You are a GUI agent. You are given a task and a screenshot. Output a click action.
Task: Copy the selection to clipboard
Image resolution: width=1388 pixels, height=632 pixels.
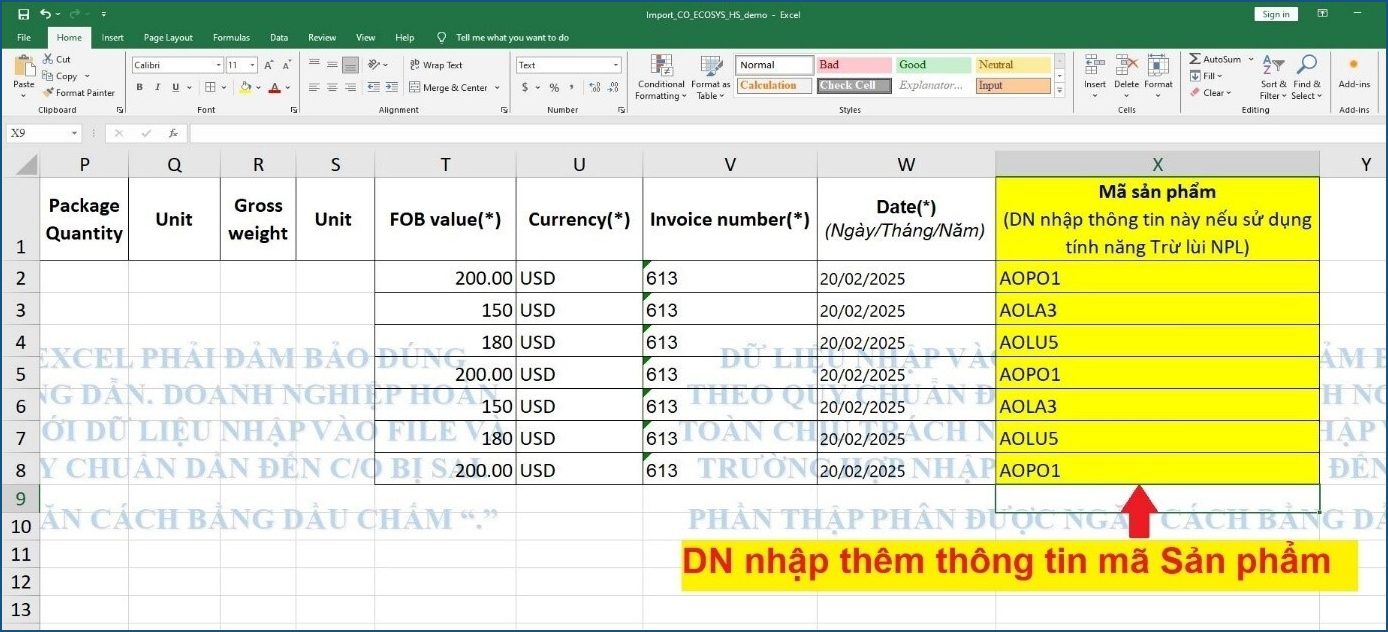[x=61, y=76]
